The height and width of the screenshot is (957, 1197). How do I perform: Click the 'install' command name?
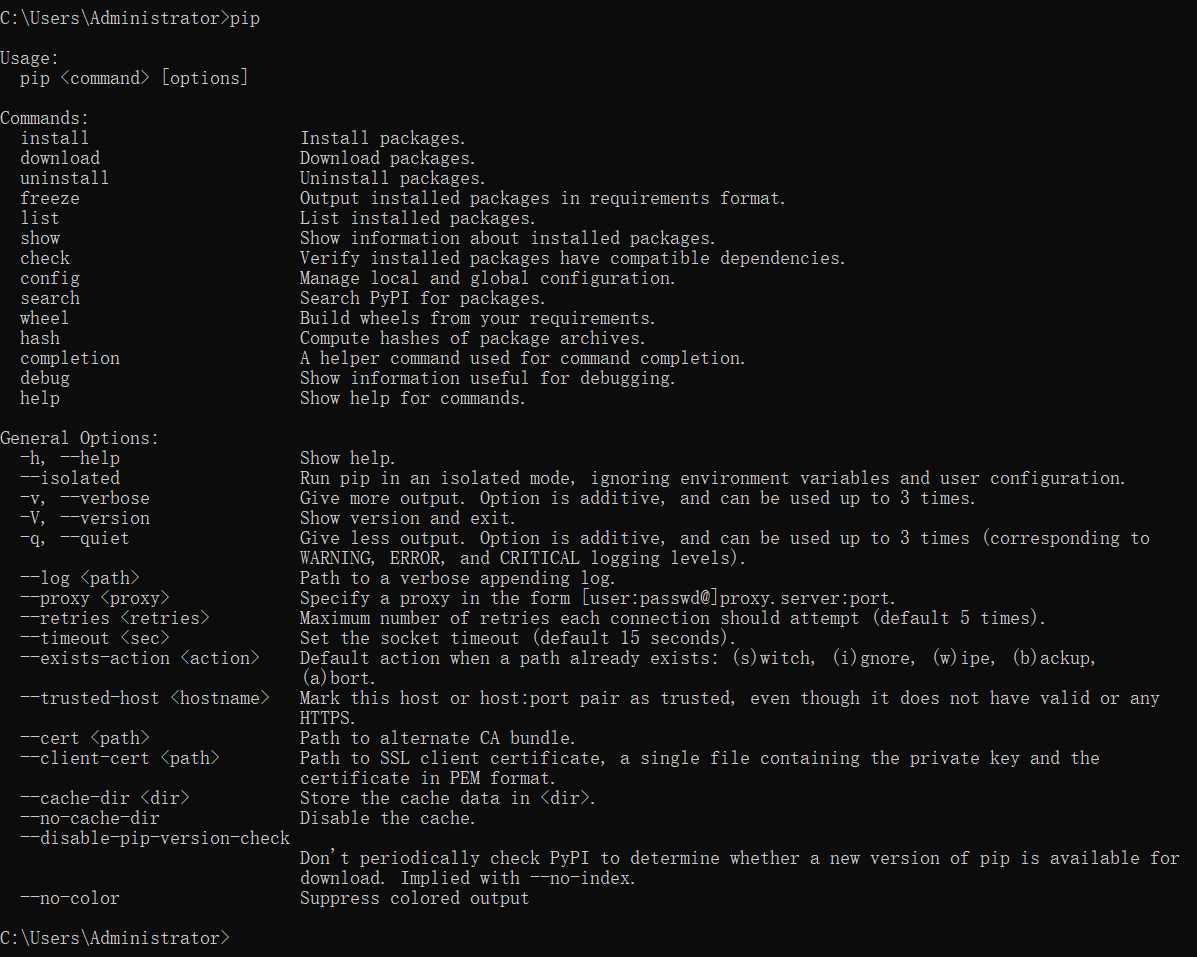click(54, 138)
